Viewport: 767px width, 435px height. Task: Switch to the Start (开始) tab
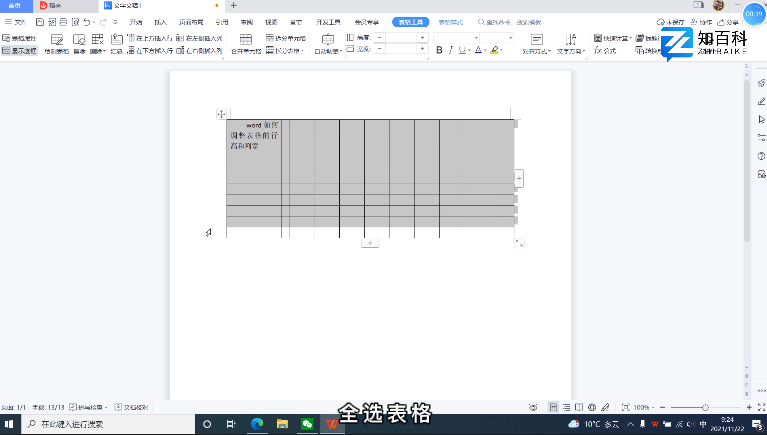coord(136,22)
